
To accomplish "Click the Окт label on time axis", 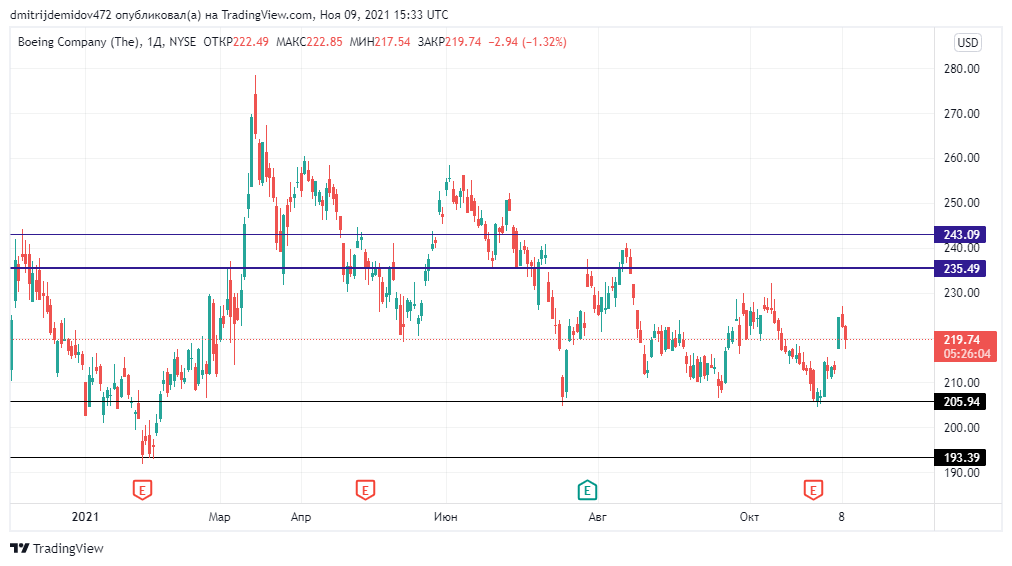I will coord(749,517).
